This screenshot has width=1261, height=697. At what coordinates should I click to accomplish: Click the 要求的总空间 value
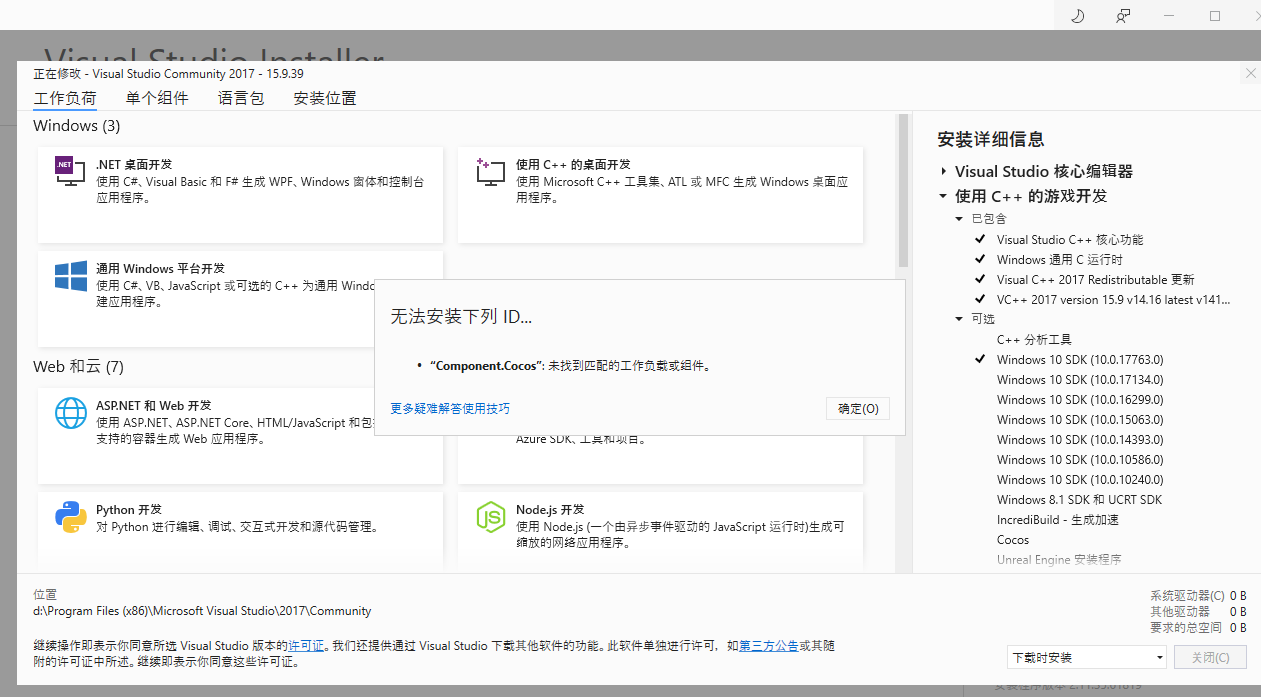pyautogui.click(x=1238, y=628)
